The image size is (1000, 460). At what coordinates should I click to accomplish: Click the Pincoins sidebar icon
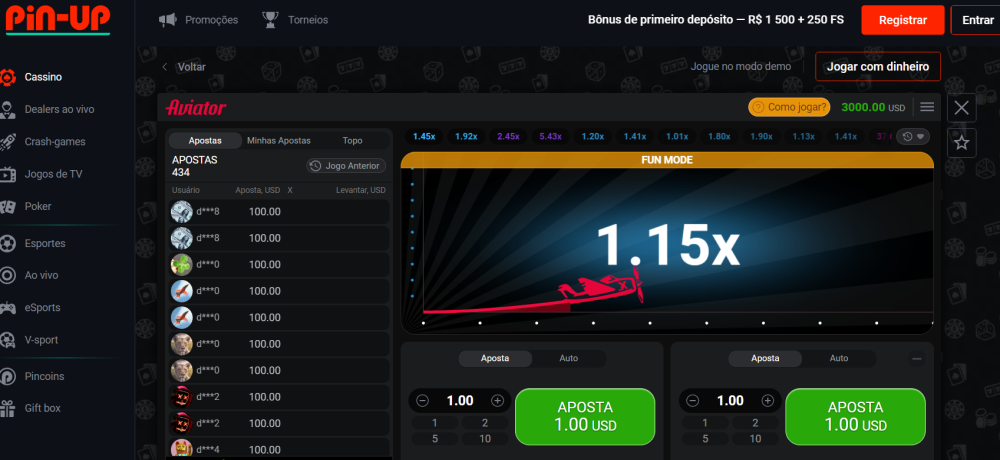(9, 376)
